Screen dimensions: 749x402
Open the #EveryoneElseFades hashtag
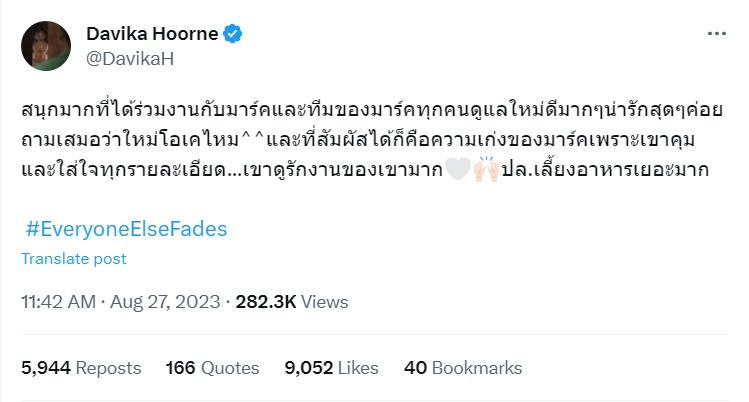point(126,229)
